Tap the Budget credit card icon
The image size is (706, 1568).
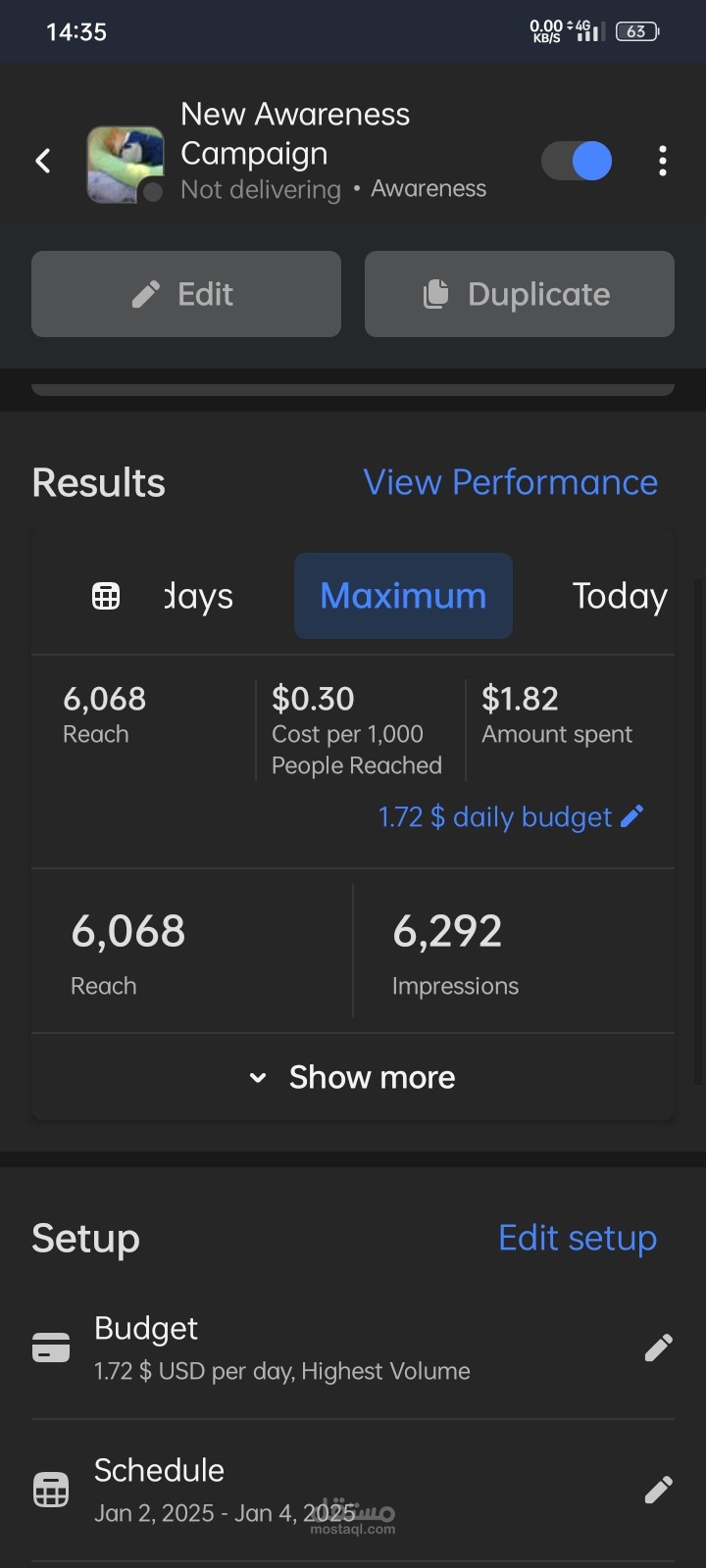tap(51, 1347)
